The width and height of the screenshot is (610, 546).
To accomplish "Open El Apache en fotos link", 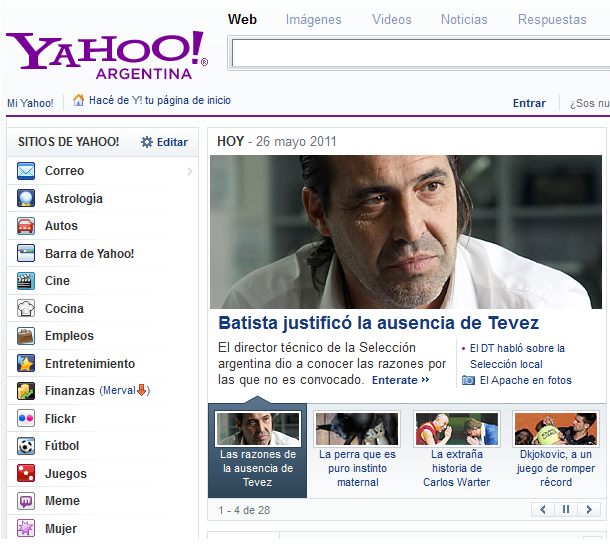I will (526, 380).
